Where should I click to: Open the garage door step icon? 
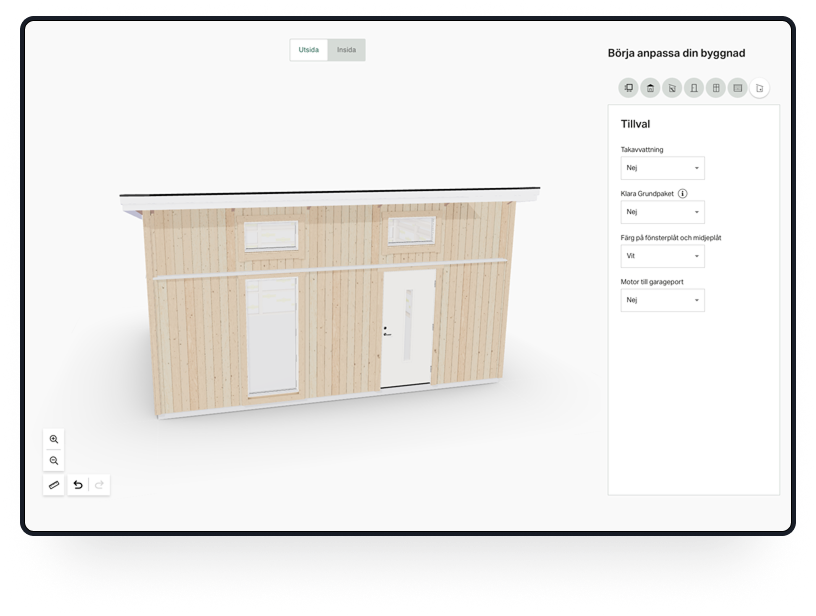pyautogui.click(x=738, y=88)
